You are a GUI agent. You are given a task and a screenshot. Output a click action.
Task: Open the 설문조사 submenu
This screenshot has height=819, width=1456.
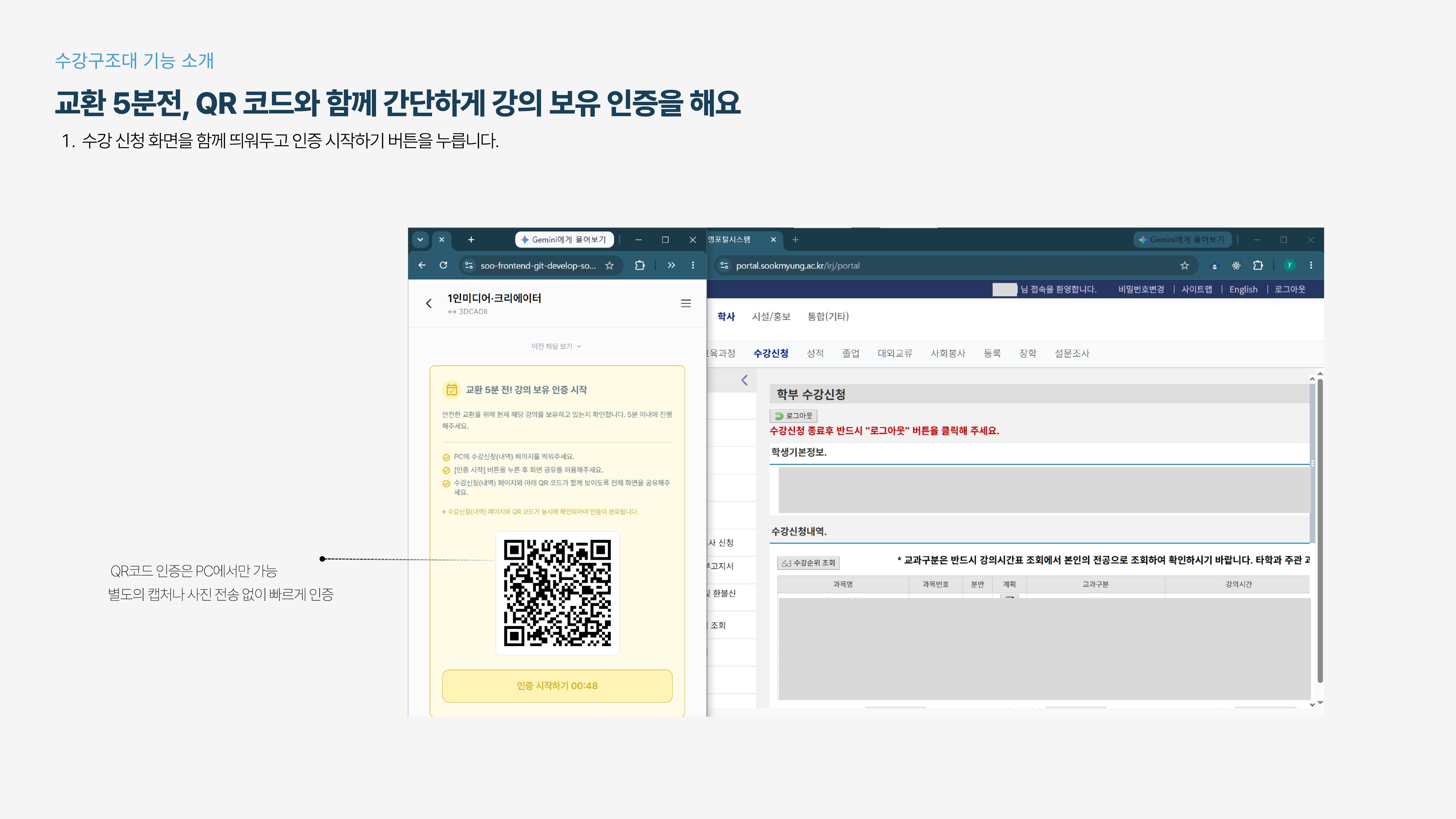coord(1072,353)
